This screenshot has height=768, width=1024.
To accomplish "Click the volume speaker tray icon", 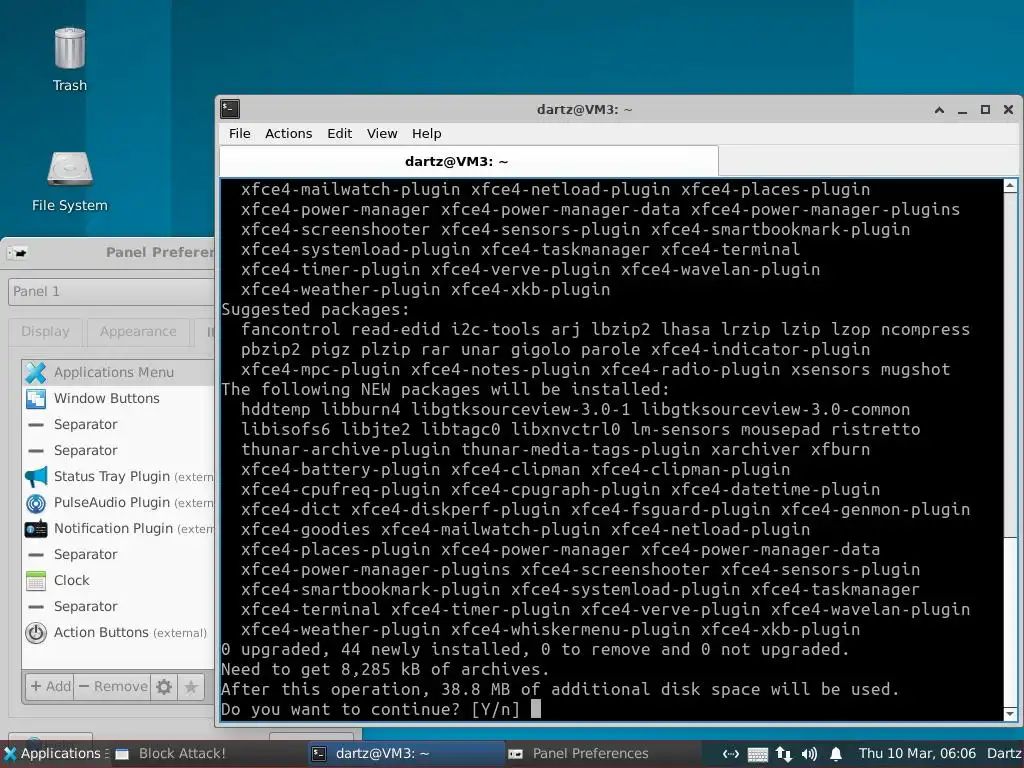I will [809, 754].
